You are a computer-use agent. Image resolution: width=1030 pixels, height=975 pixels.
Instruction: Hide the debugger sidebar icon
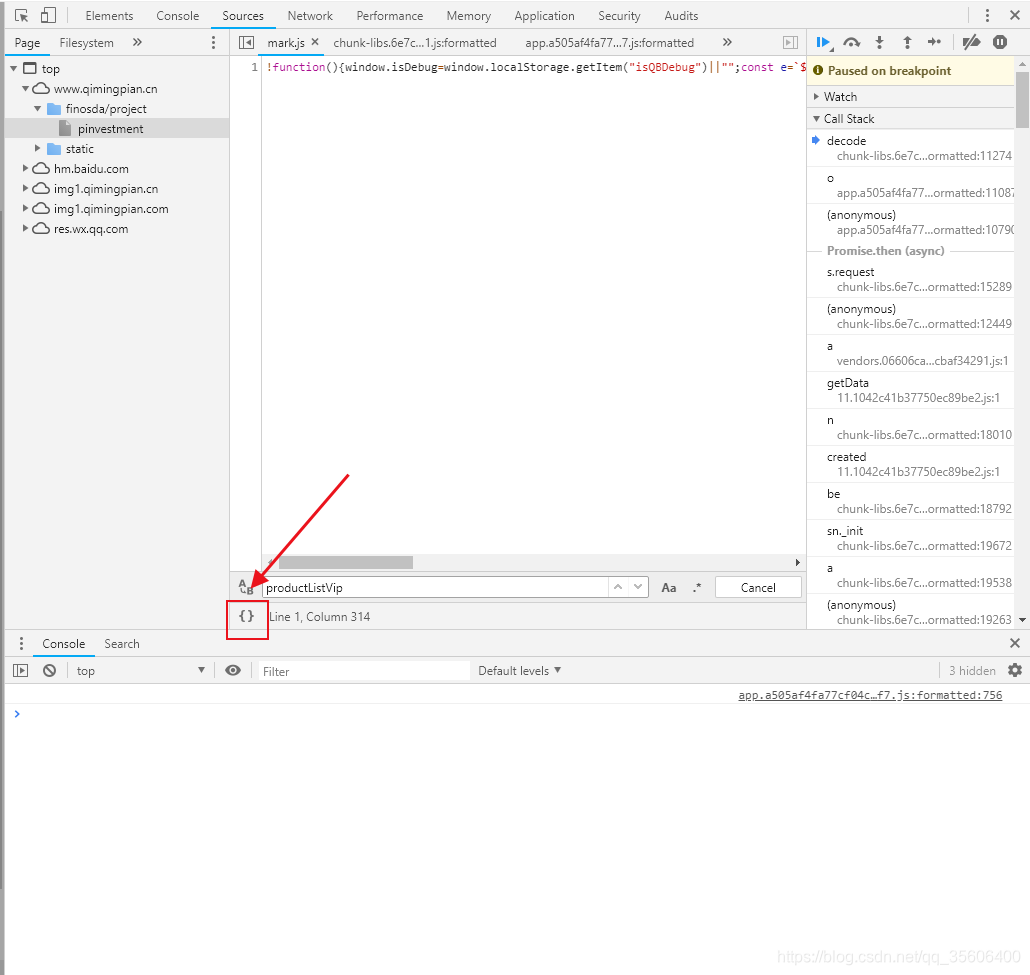point(790,43)
